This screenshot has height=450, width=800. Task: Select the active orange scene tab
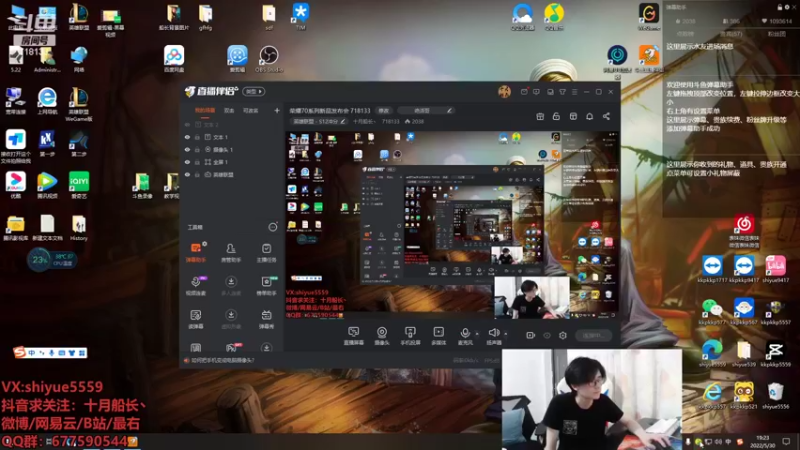205,110
